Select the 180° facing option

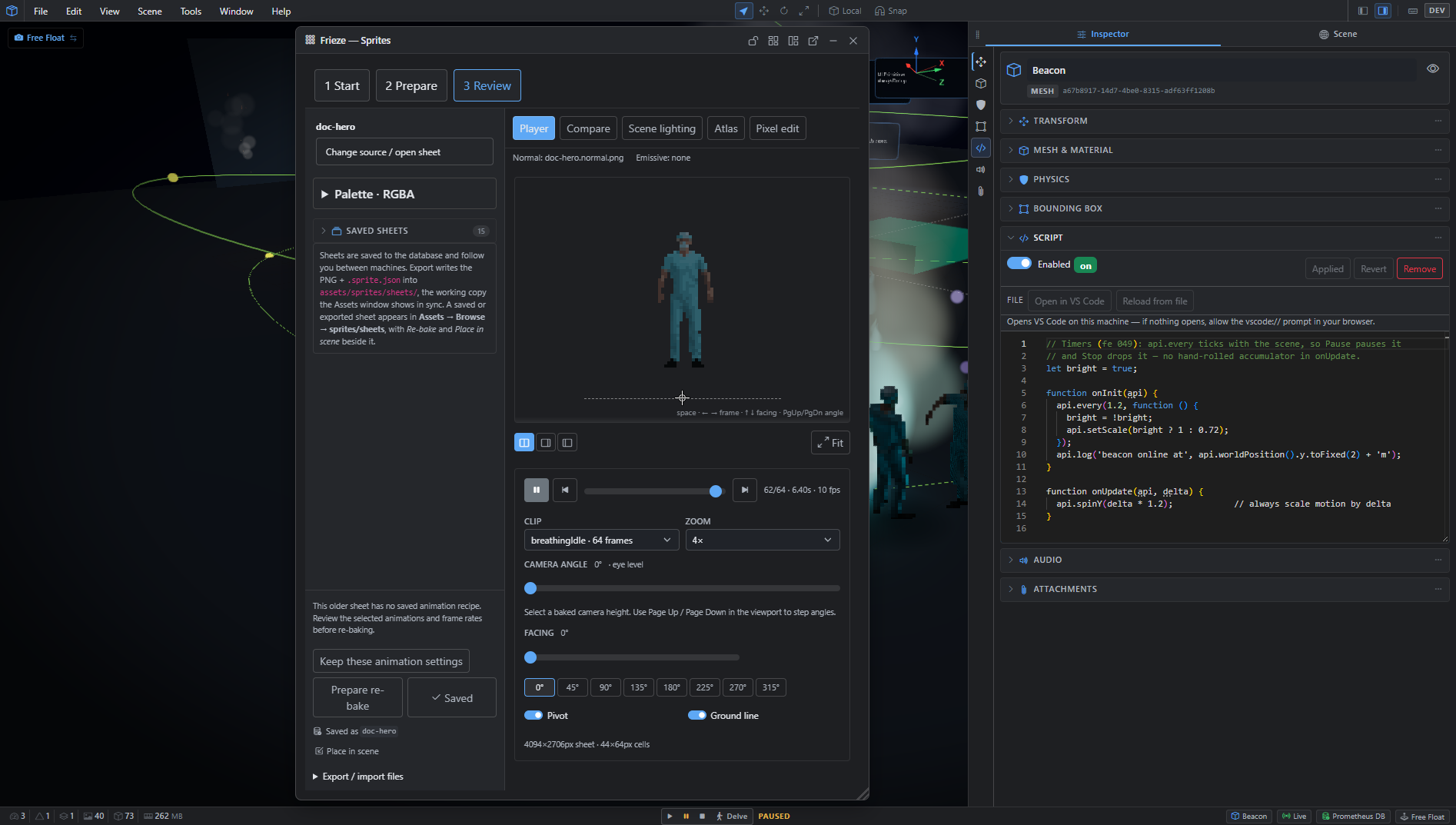tap(672, 687)
